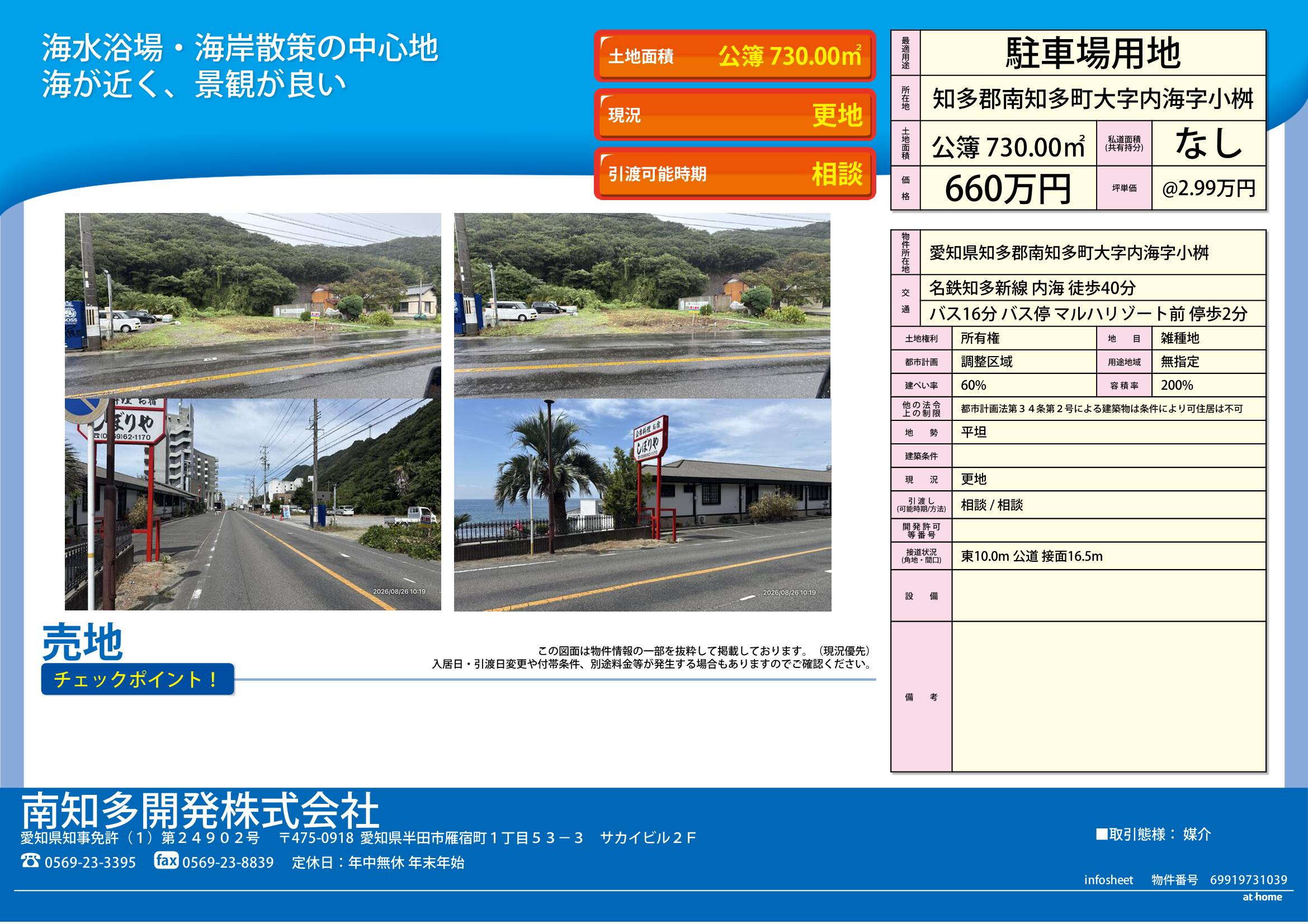Click the phone number 0569-23-3395
Image resolution: width=1308 pixels, height=924 pixels.
point(91,864)
